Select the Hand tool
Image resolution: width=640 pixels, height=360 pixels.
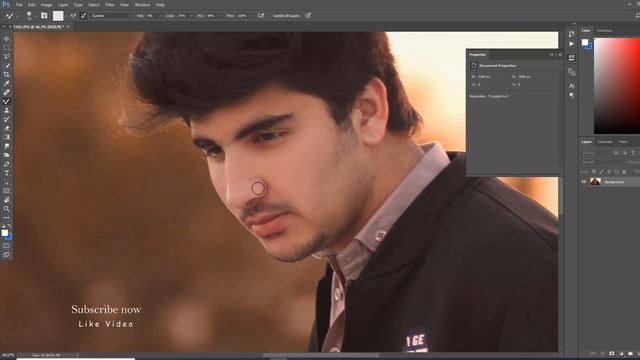click(7, 200)
